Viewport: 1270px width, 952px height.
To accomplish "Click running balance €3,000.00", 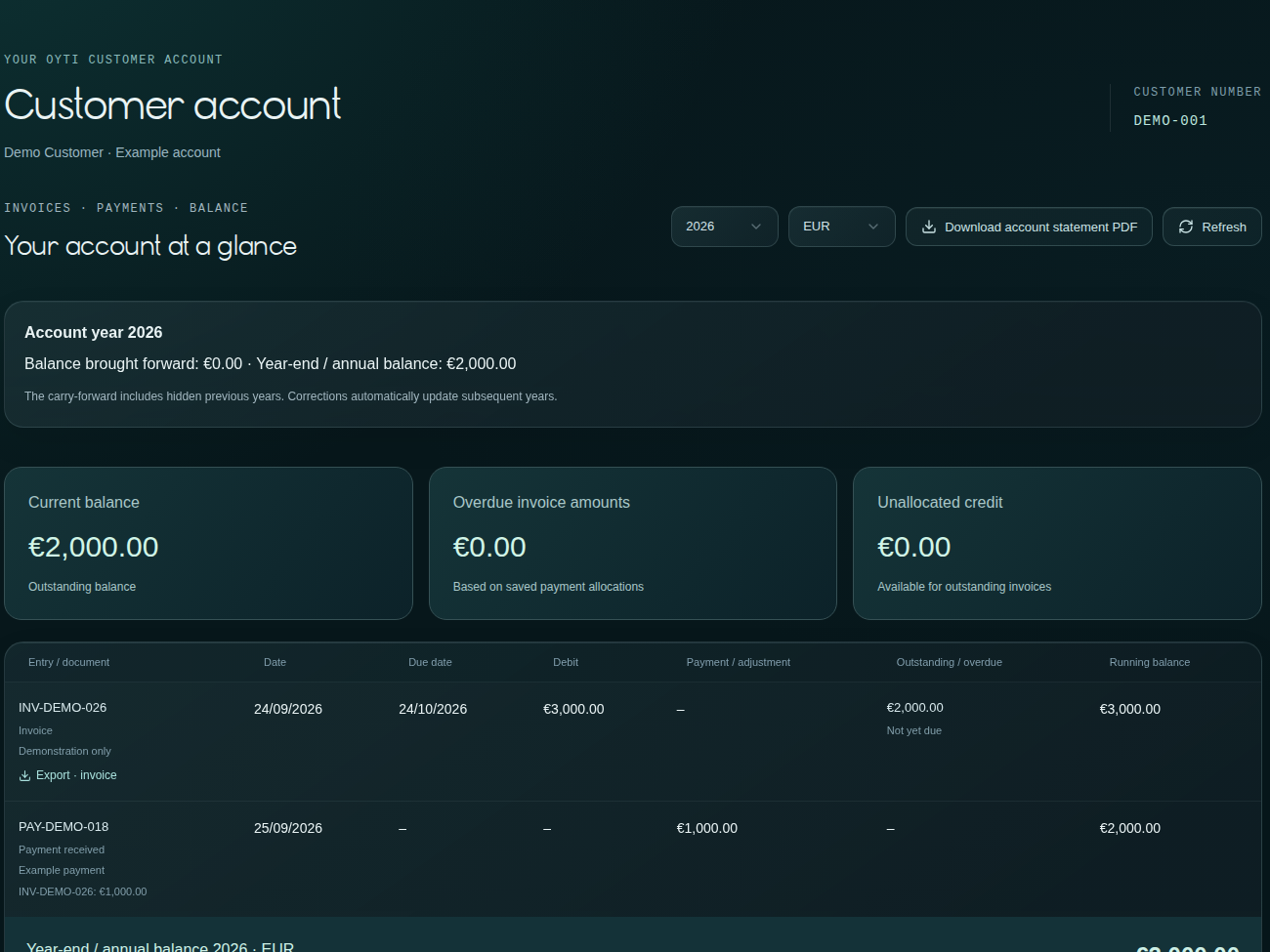I will point(1130,709).
